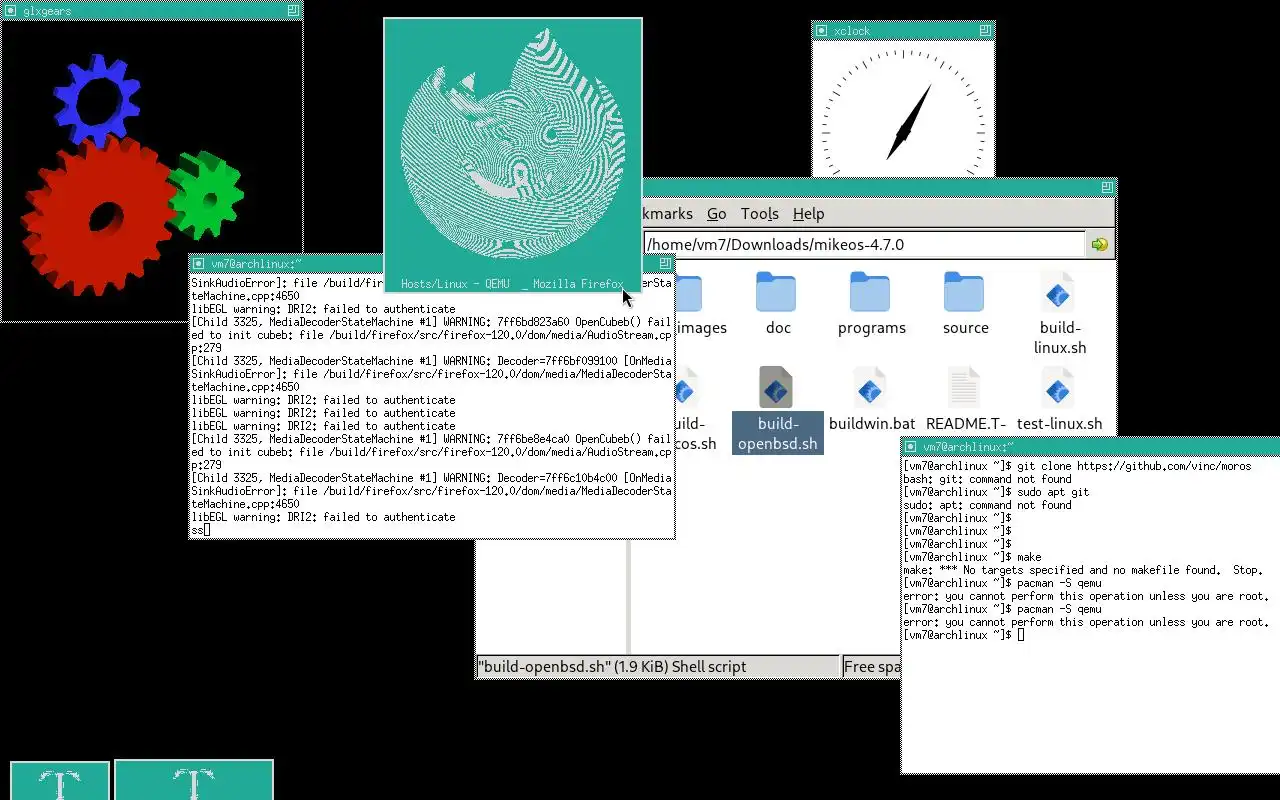Click the iconify button of the terminal showing pacman errors

[911, 447]
